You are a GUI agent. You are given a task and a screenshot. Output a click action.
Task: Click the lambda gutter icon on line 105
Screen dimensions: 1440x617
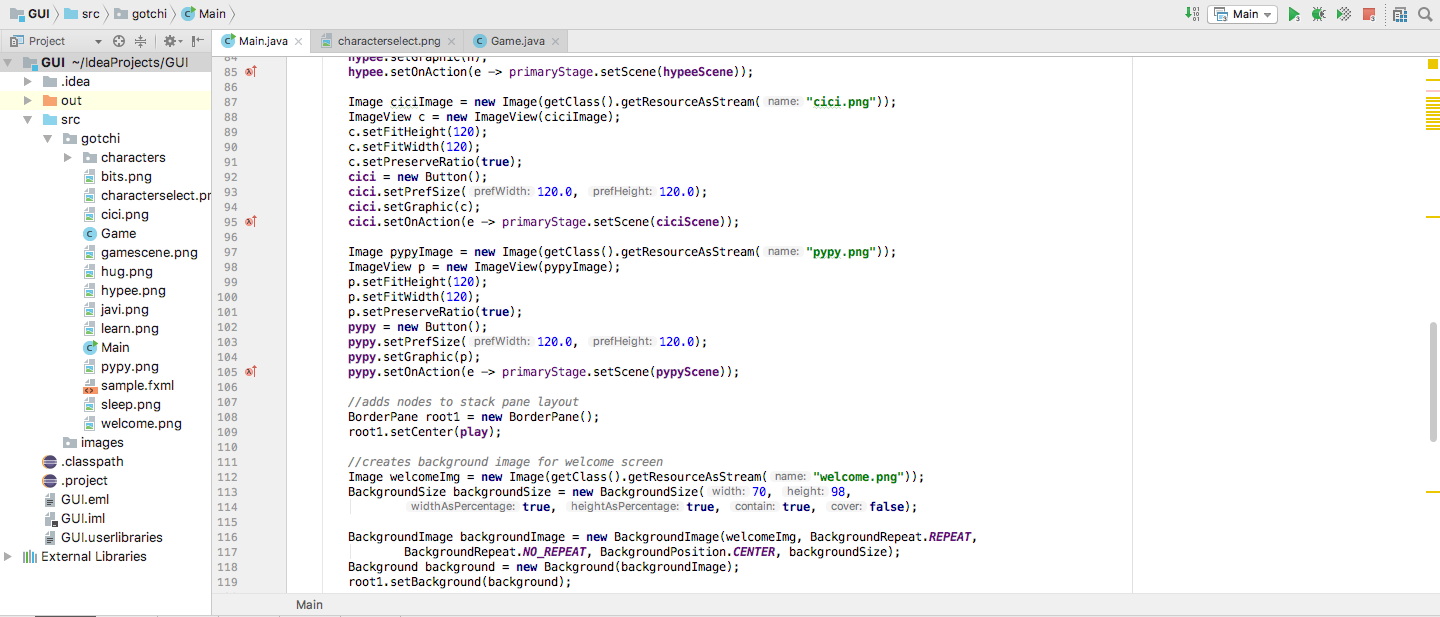tap(251, 372)
